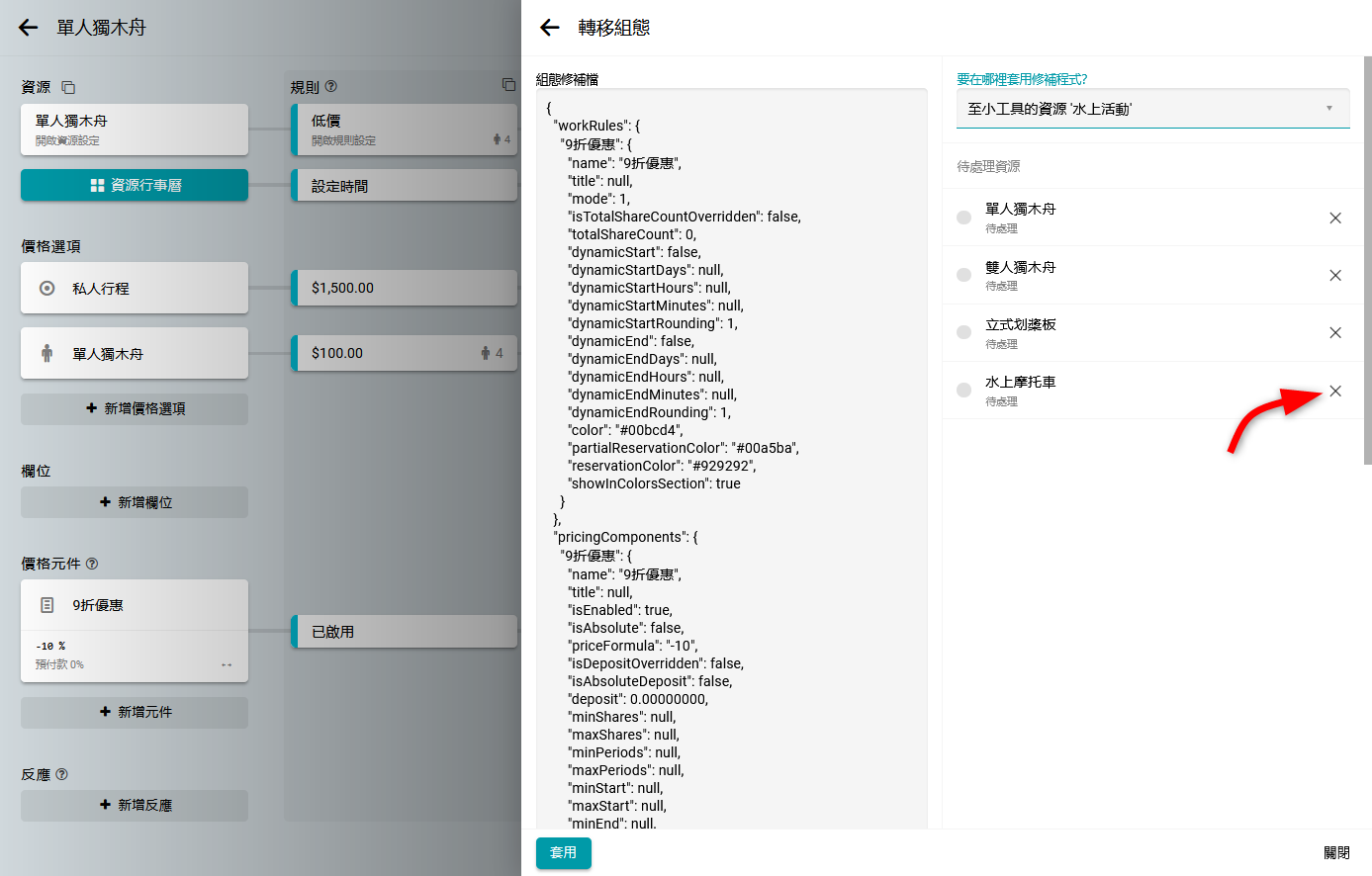Viewport: 1372px width, 876px height.
Task: Remove 單人獨木舟 from pending resources
Action: click(x=1334, y=218)
